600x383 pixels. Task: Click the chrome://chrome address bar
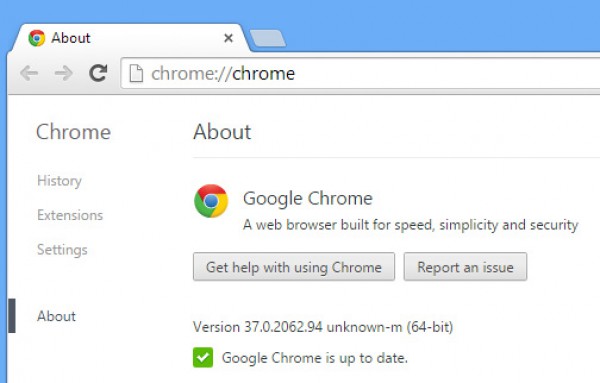tap(360, 73)
